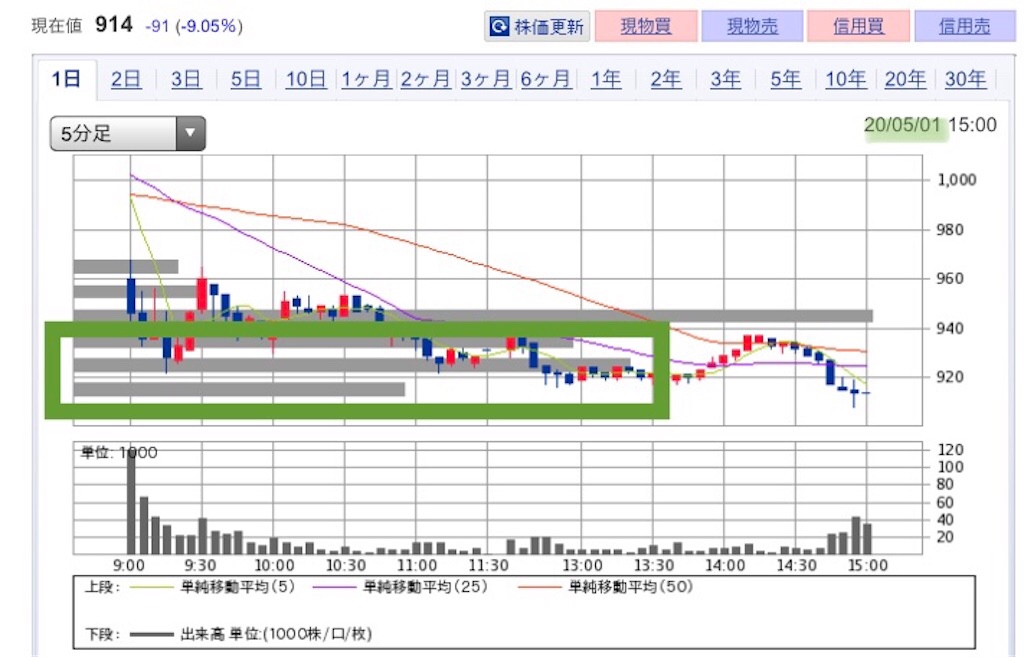Click the last candlestick at 15:00

867,393
